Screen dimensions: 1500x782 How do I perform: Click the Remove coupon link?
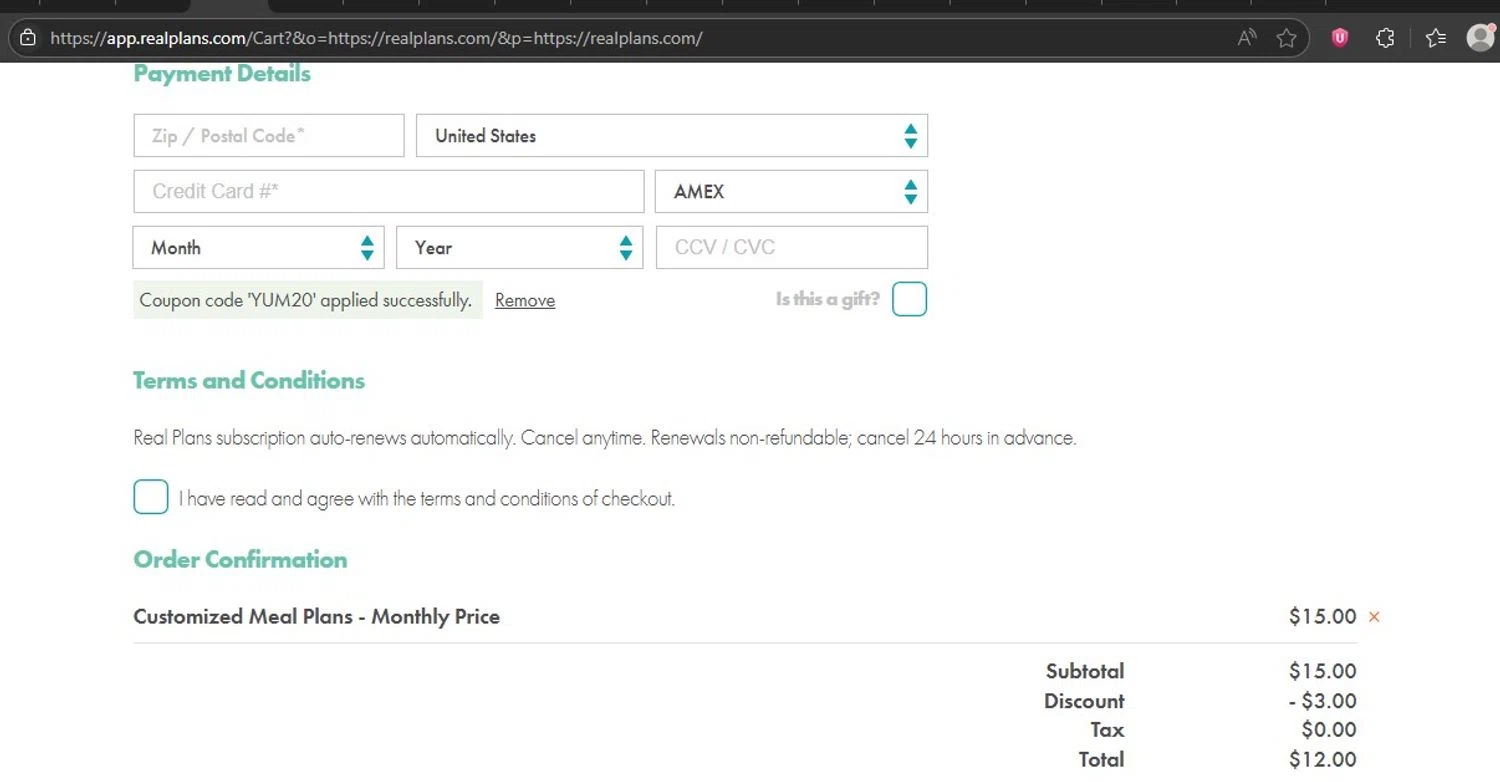pos(525,300)
